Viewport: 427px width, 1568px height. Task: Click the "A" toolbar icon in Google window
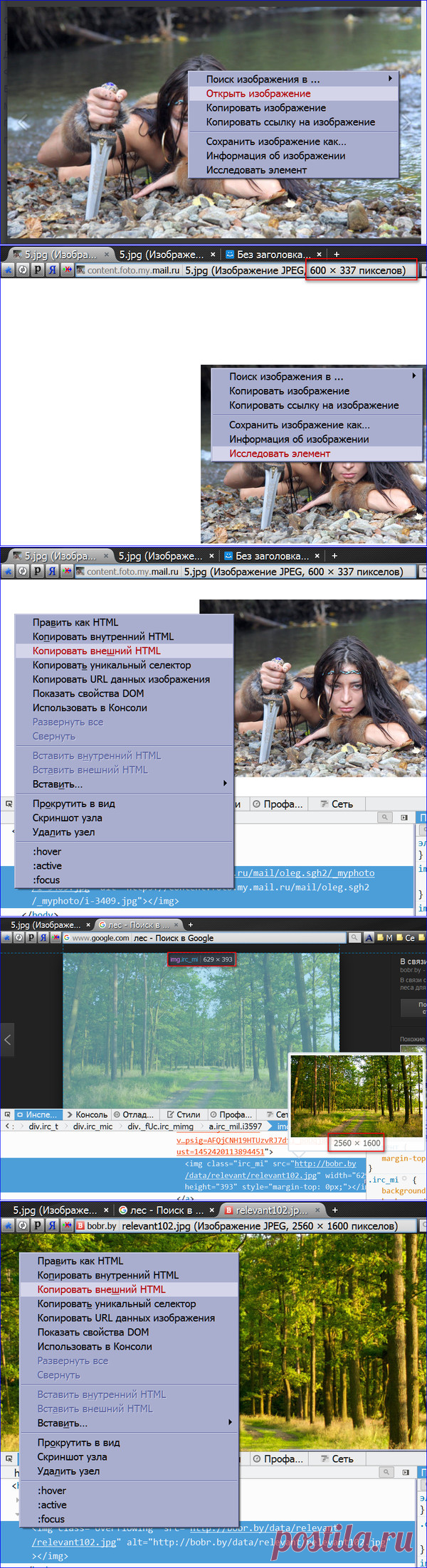tap(369, 938)
